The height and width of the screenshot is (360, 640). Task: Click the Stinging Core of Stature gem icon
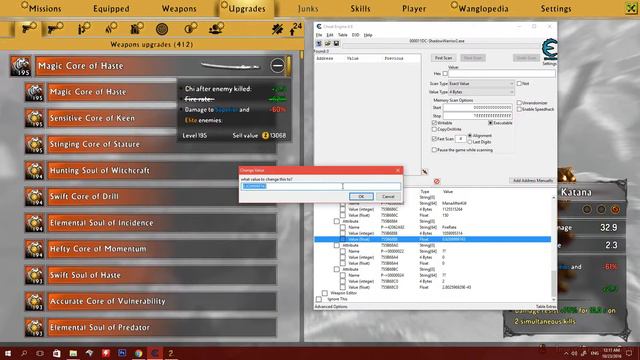[x=34, y=144]
